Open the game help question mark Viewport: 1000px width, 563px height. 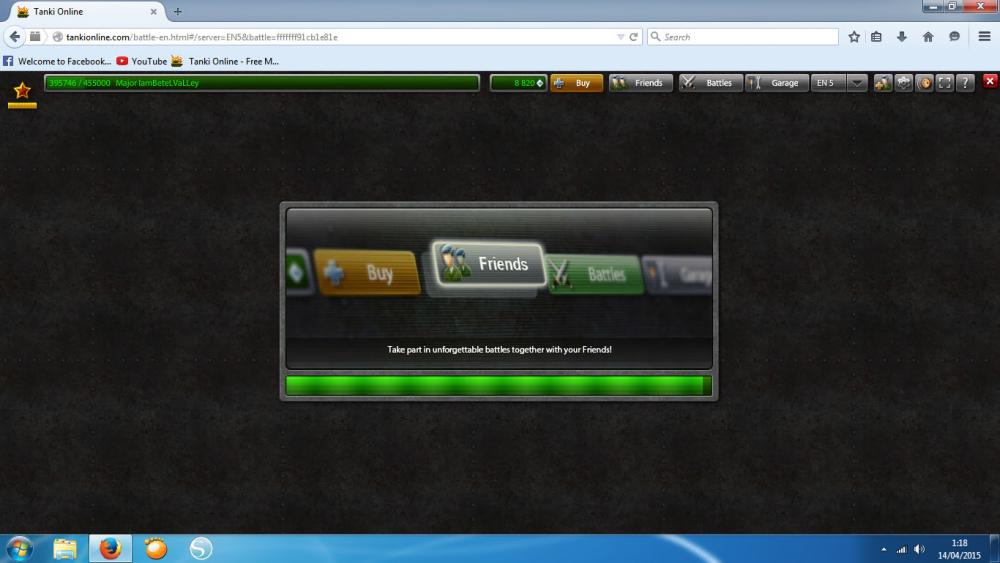pyautogui.click(x=965, y=83)
